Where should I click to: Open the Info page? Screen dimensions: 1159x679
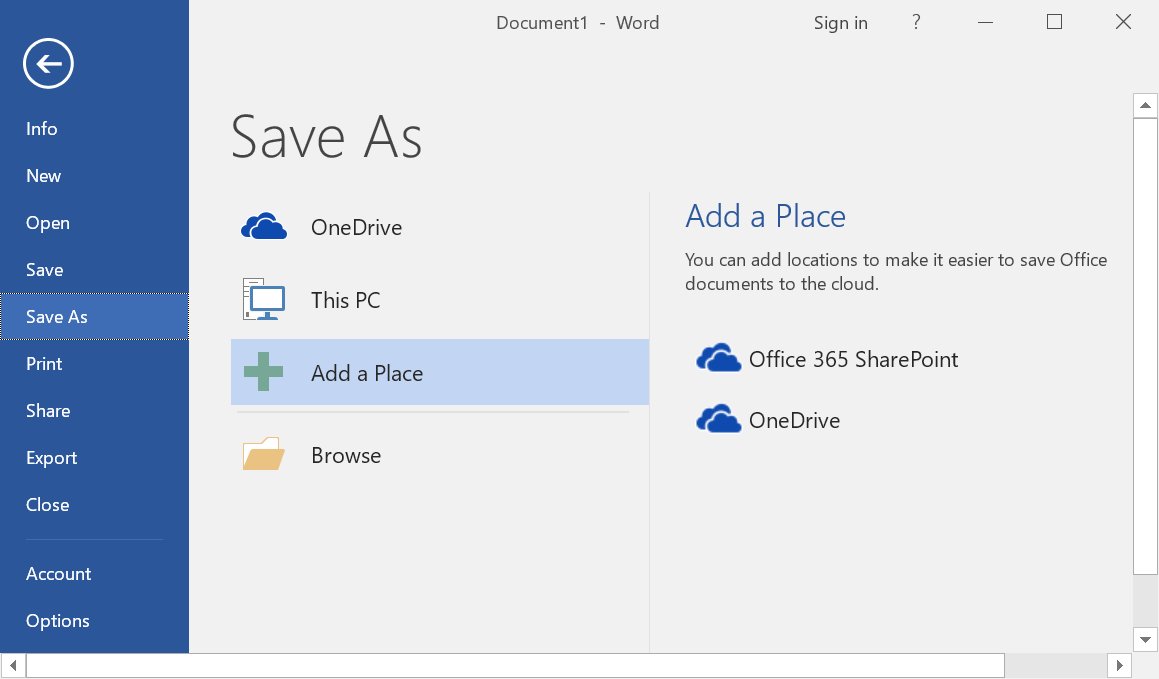pos(95,129)
